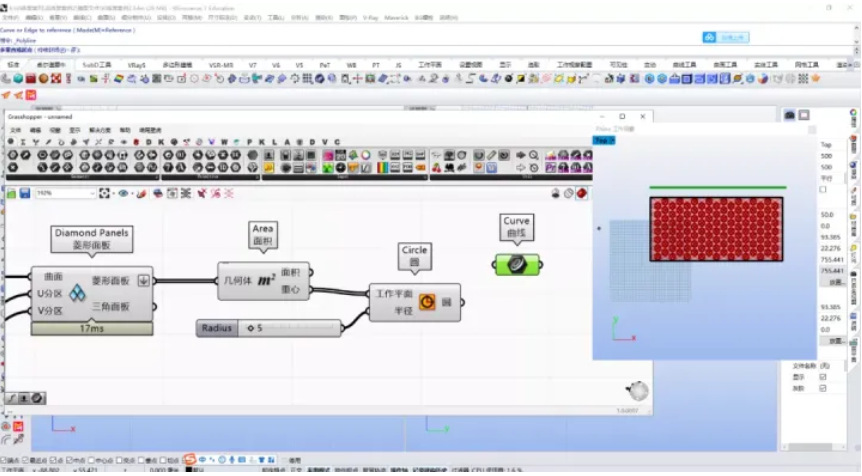Toggle the 最近点 osnap checkbox
The width and height of the screenshot is (862, 476).
pyautogui.click(x=26, y=460)
